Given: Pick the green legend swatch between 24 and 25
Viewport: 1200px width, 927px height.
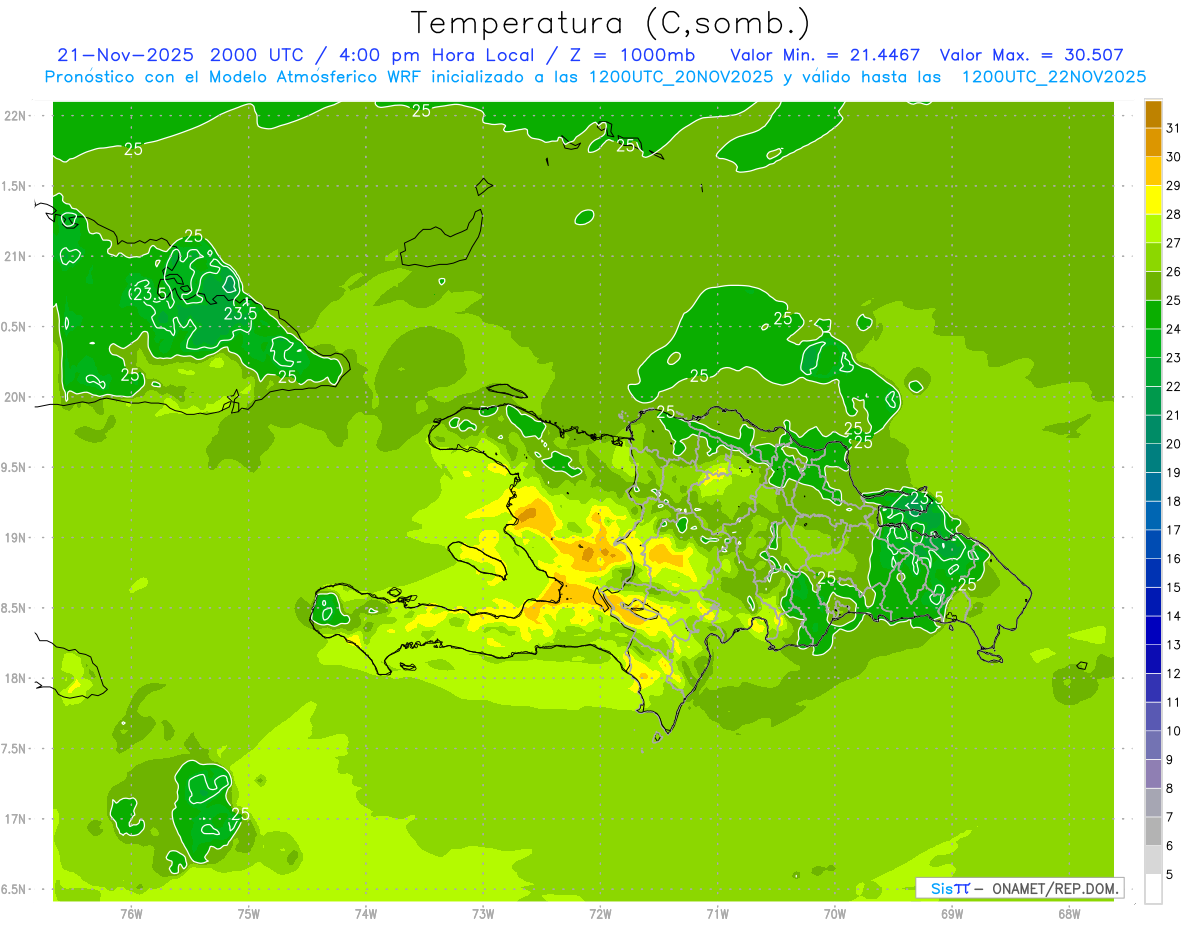Looking at the screenshot, I should 1153,315.
